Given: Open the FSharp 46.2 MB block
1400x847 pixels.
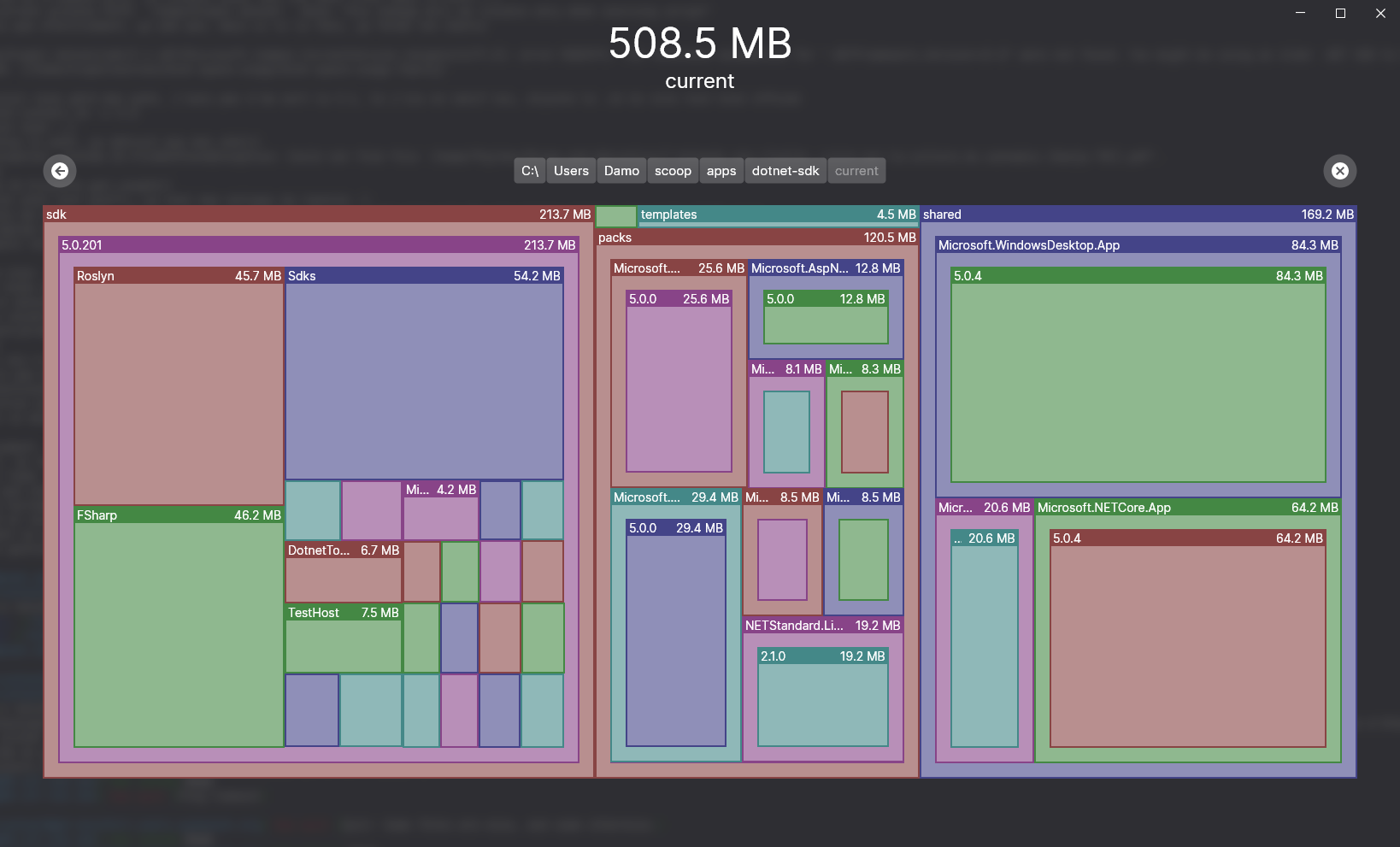Looking at the screenshot, I should click(179, 626).
